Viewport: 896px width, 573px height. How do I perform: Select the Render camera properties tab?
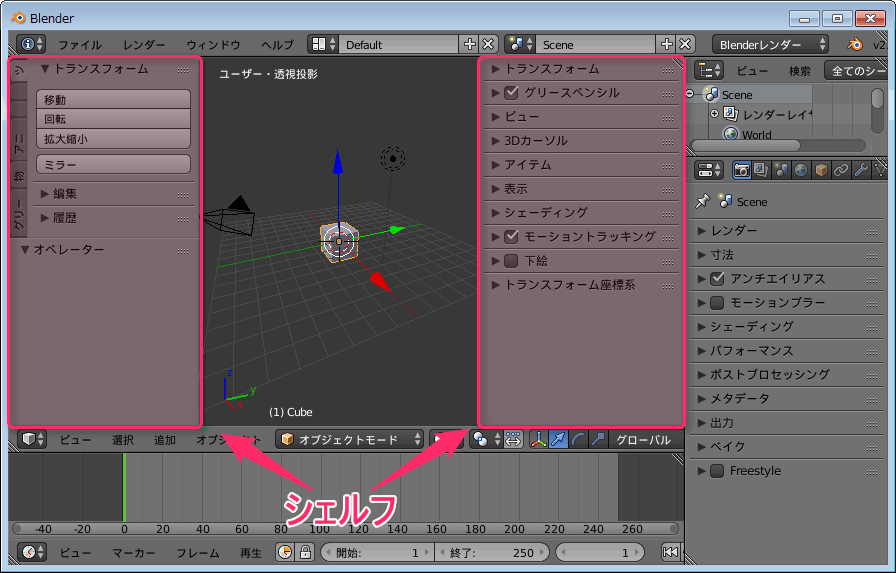(x=742, y=170)
